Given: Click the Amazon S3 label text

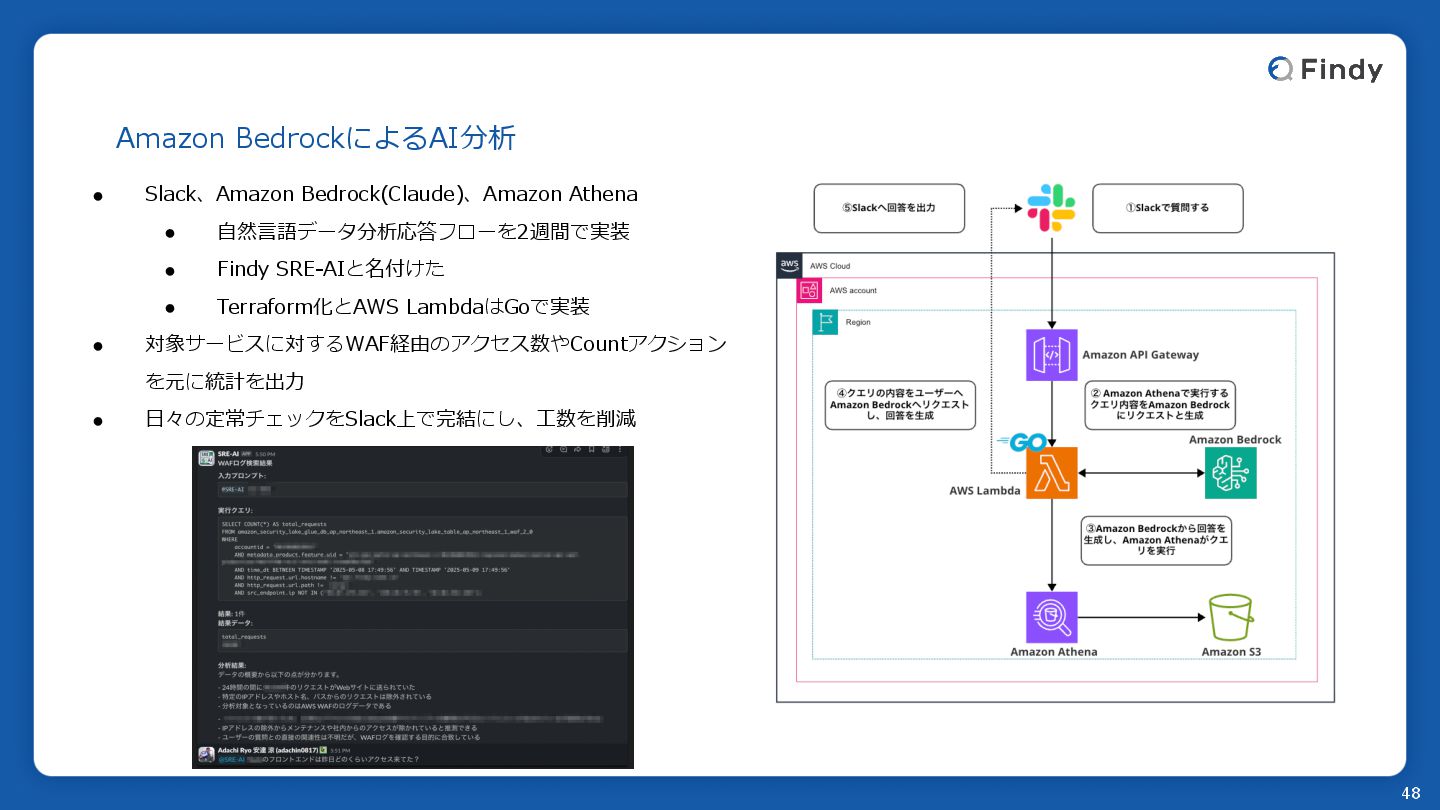Looking at the screenshot, I should (1231, 652).
